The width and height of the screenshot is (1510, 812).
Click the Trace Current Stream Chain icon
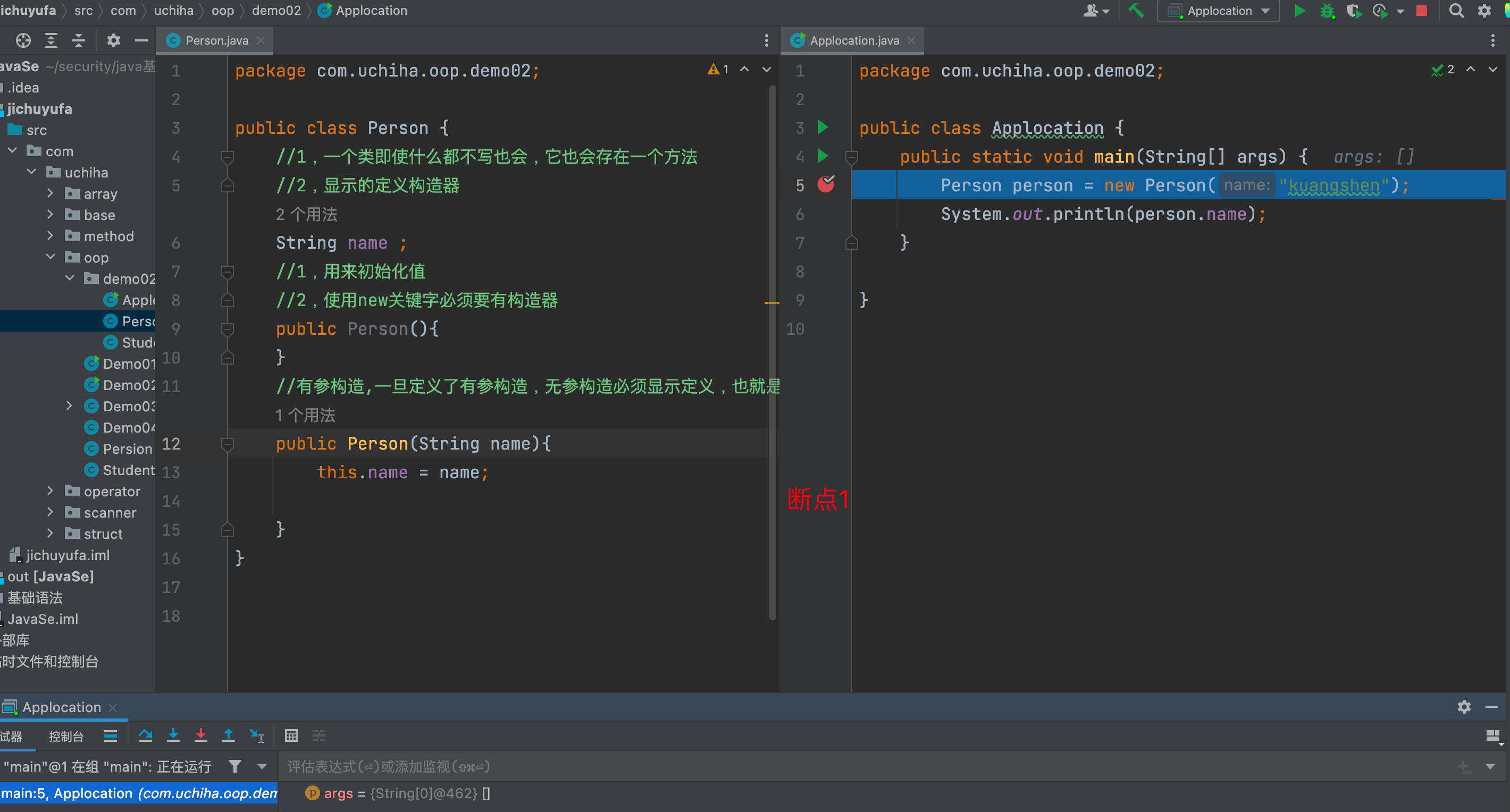tap(319, 736)
